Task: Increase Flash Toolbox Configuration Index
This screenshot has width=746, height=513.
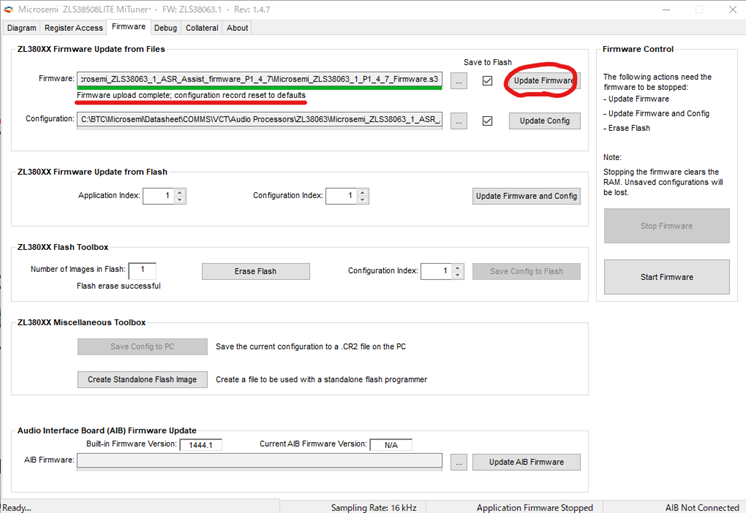Action: [x=457, y=267]
